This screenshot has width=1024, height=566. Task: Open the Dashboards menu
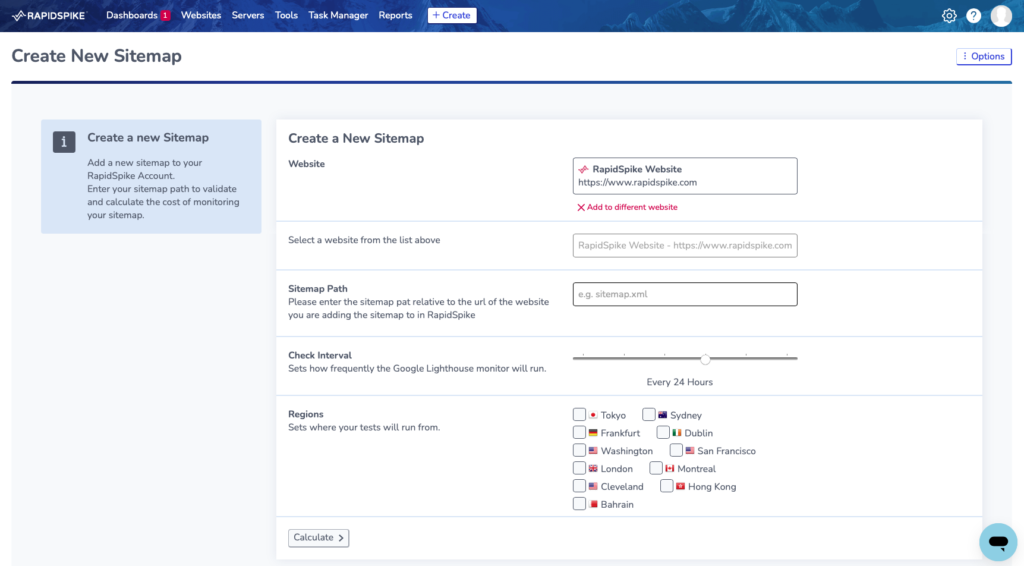tap(132, 16)
